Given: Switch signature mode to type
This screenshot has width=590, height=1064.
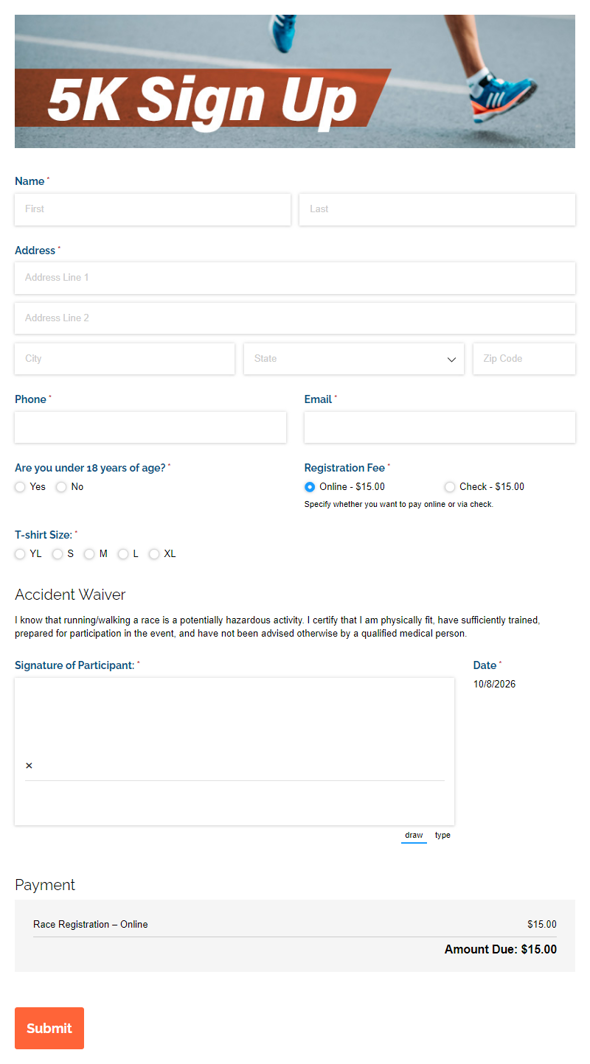Looking at the screenshot, I should tap(443, 835).
